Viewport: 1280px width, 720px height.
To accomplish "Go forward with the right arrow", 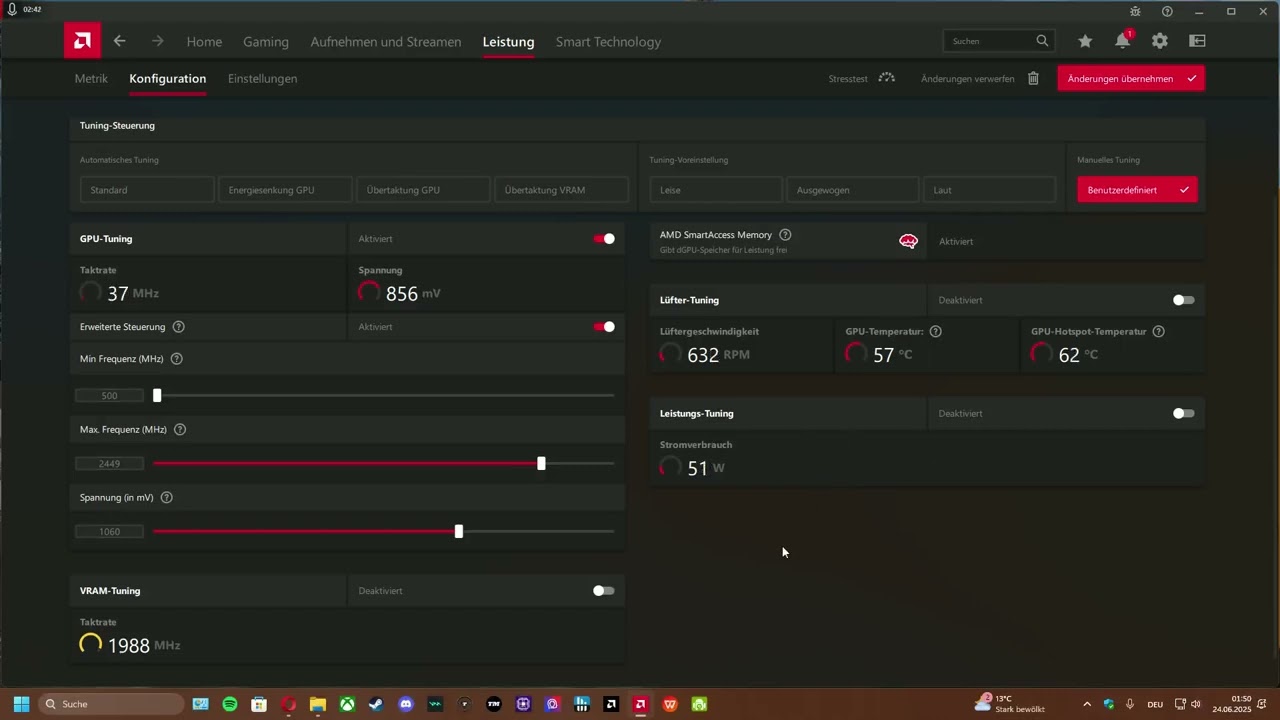I will [x=157, y=41].
